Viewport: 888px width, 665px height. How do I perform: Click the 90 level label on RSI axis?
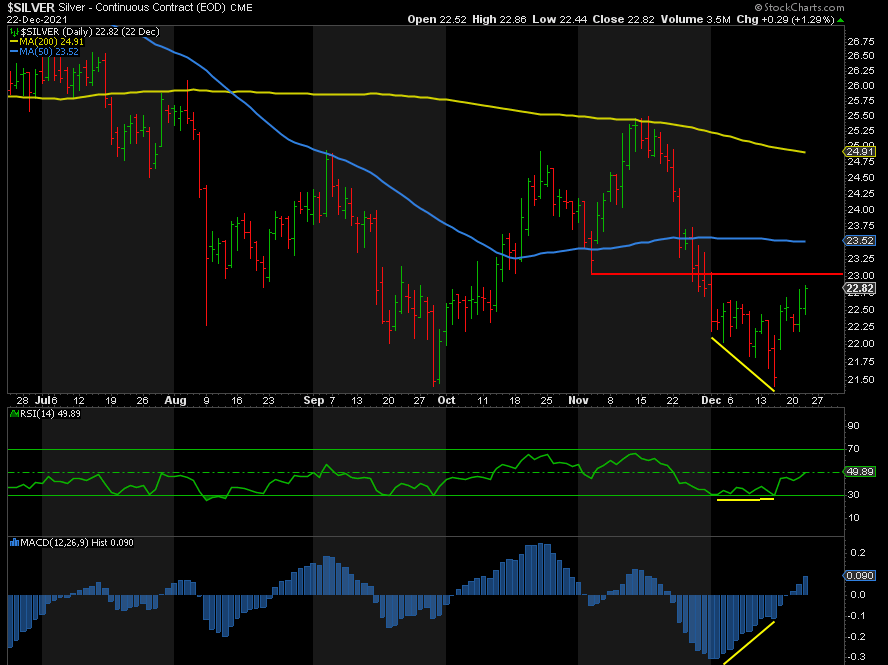(x=853, y=426)
